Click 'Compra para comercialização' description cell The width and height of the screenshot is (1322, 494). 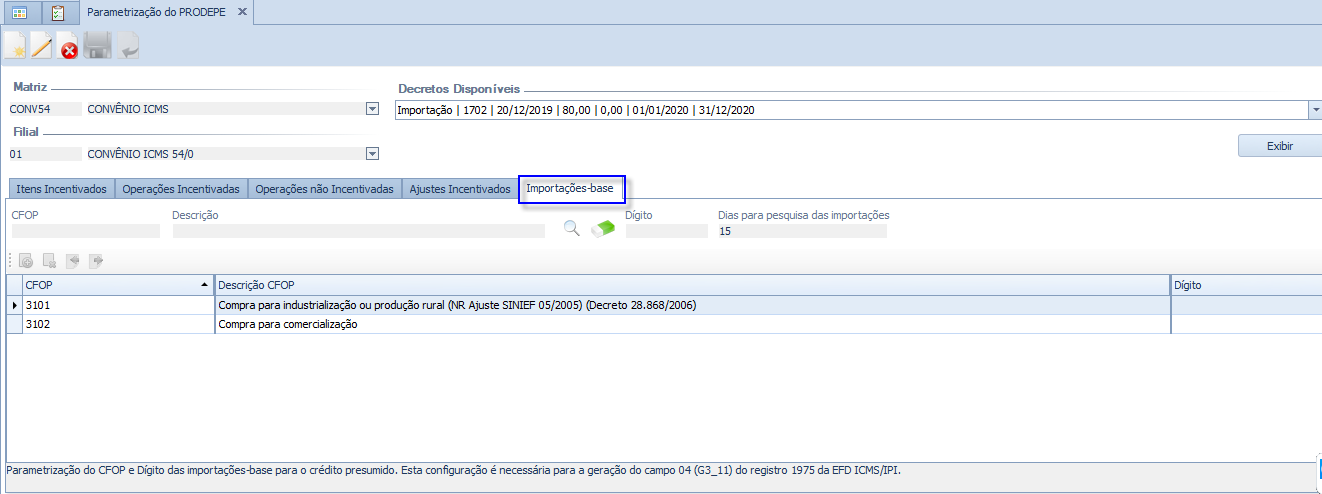click(x=692, y=324)
